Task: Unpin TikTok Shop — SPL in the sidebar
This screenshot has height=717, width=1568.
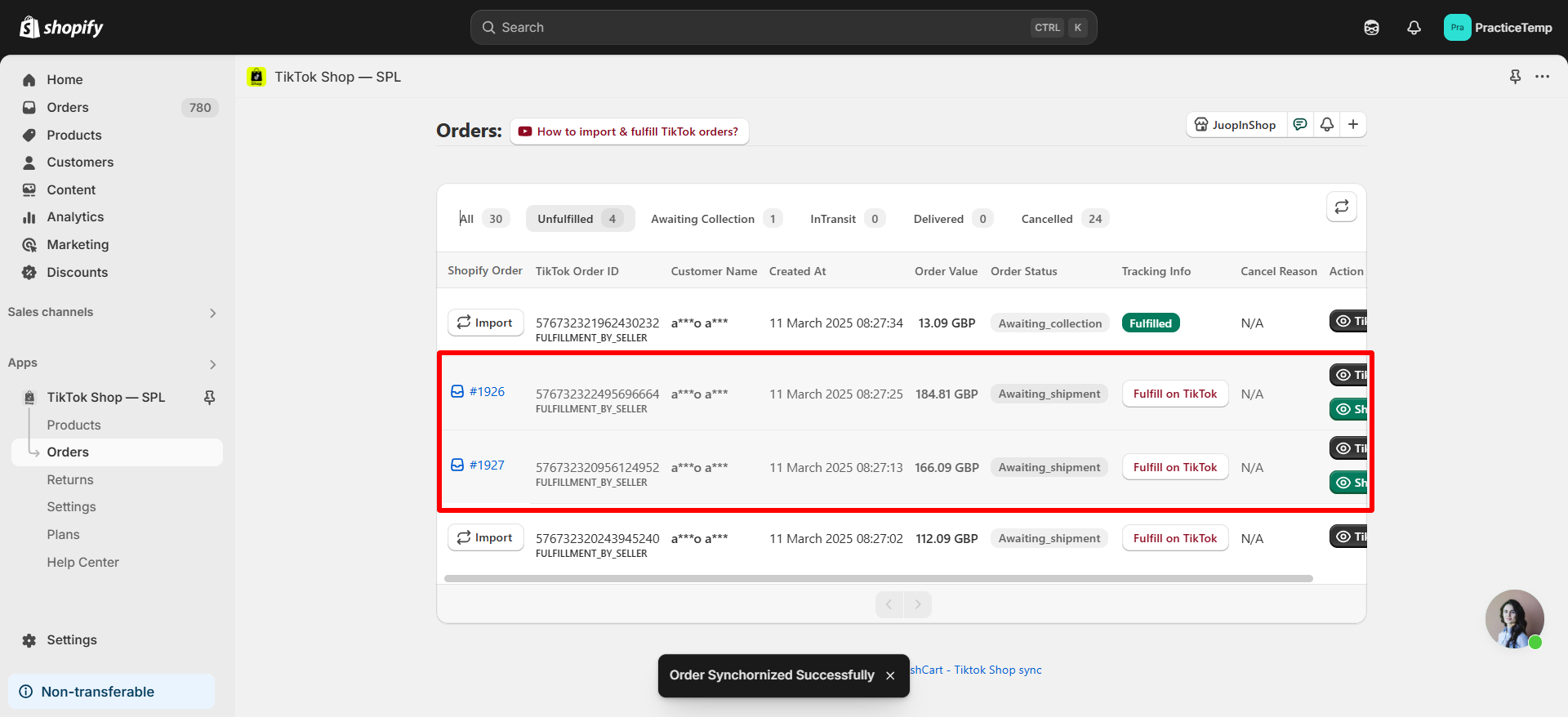Action: 210,398
